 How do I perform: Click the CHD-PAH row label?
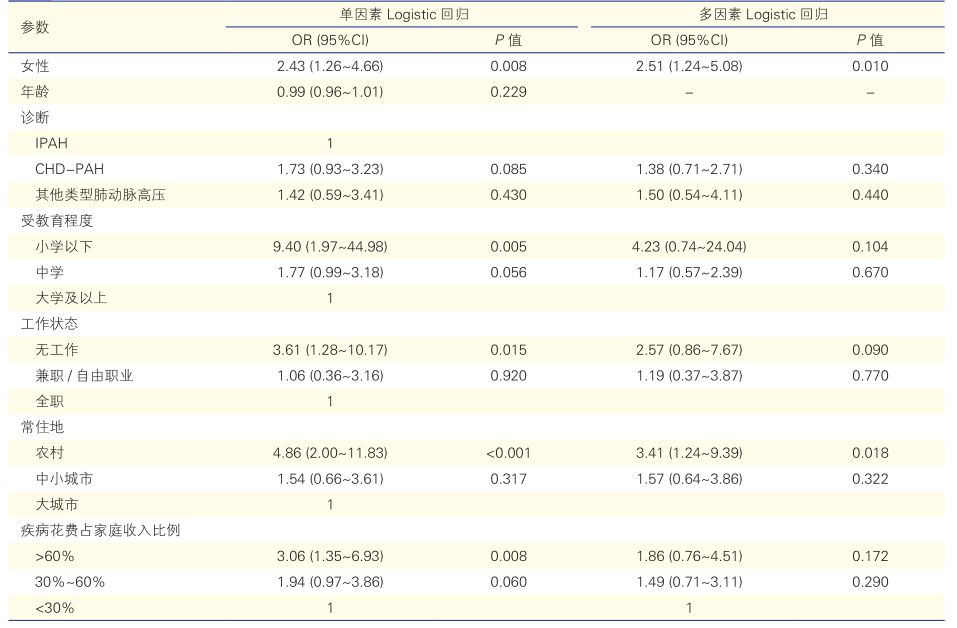pyautogui.click(x=69, y=169)
